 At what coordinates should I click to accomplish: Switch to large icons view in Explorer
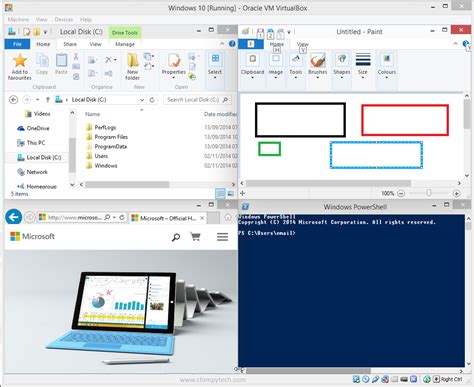(230, 193)
